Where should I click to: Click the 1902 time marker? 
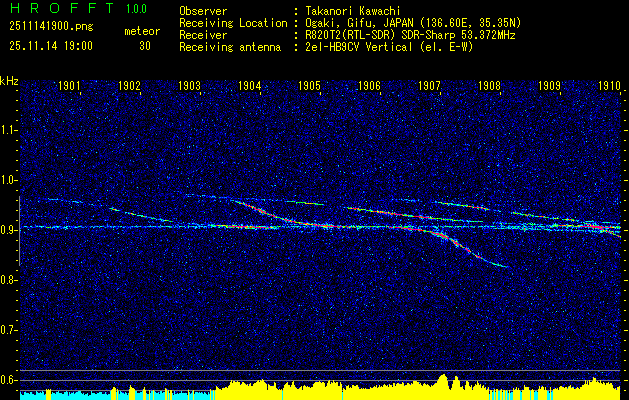coord(129,85)
